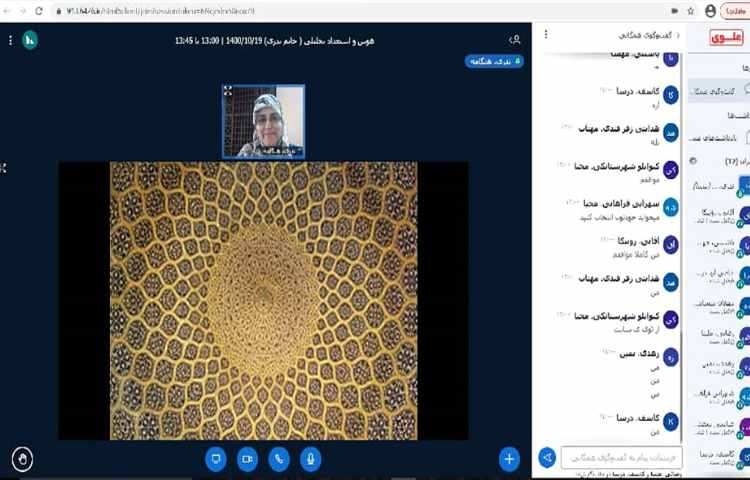Select the presenter webcam video tile
This screenshot has height=480, width=750.
tap(263, 121)
